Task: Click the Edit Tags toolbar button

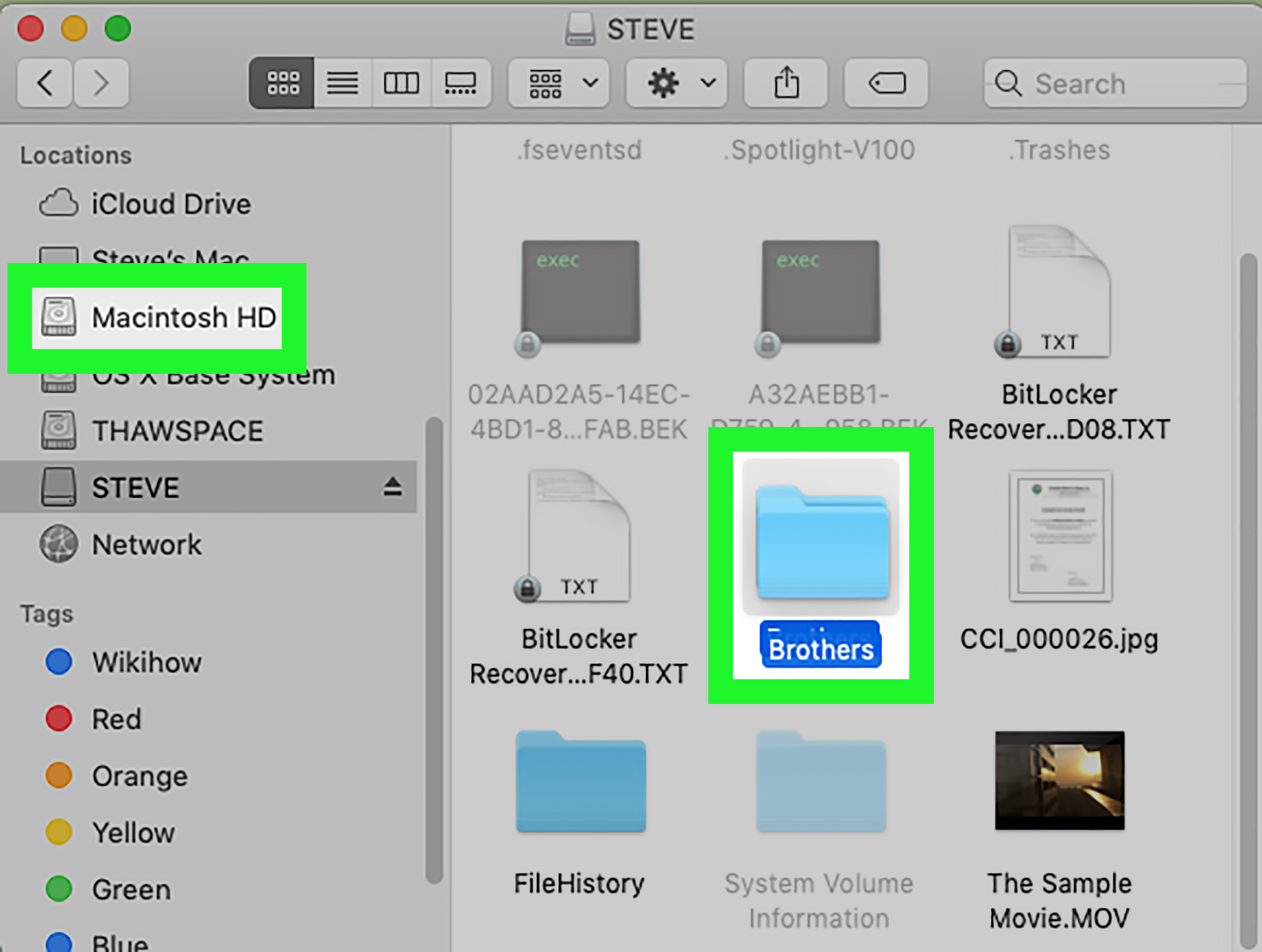Action: pyautogui.click(x=886, y=83)
